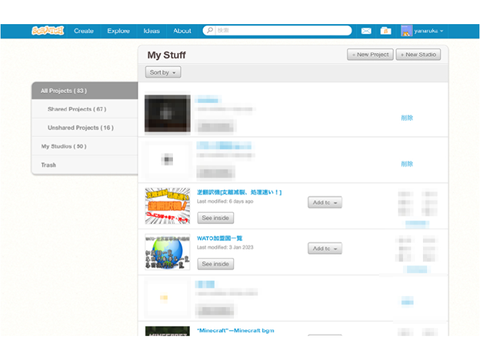Click the search magnifier icon
This screenshot has width=480, height=360.
coord(210,30)
